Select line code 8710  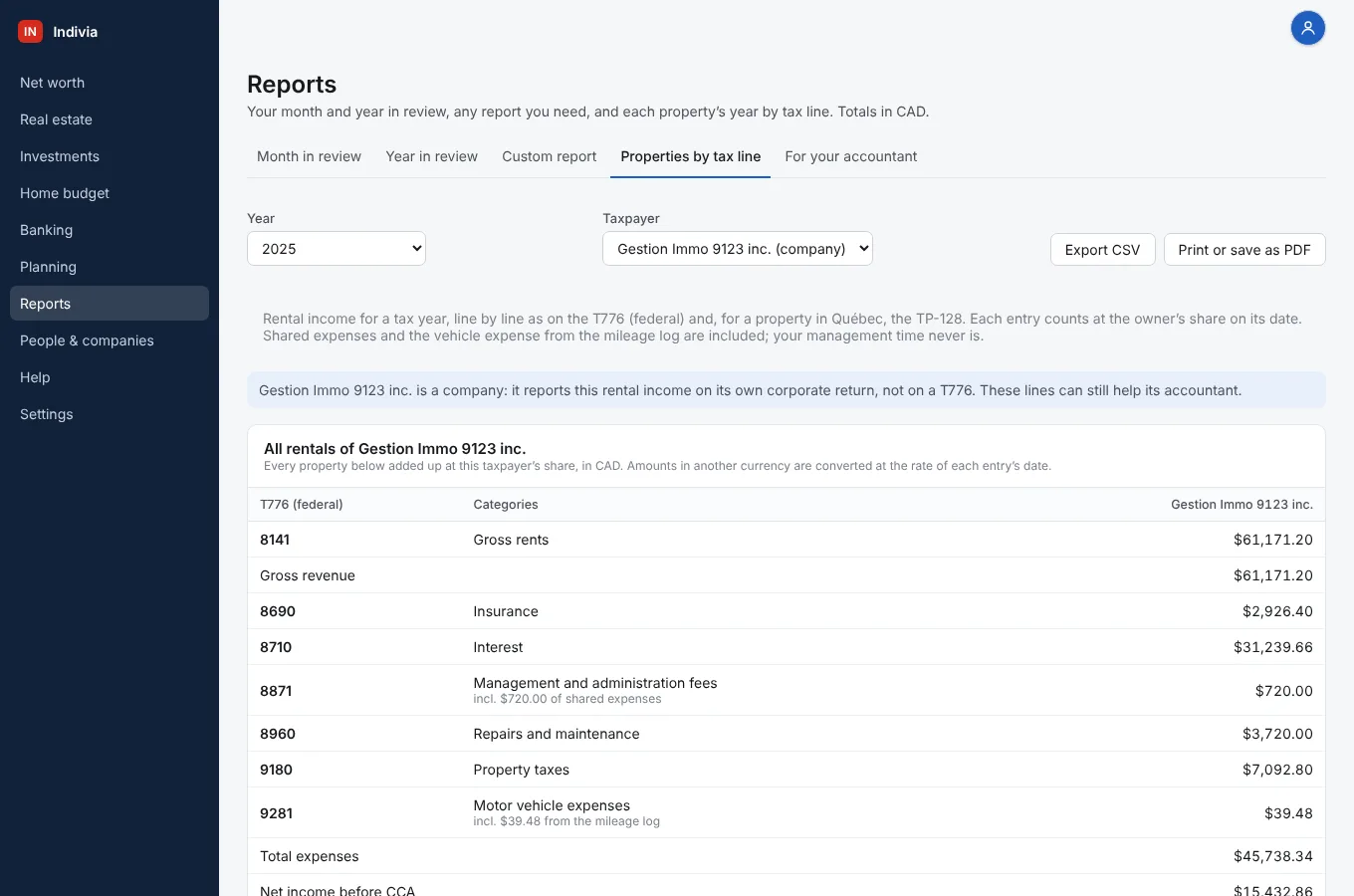[276, 647]
